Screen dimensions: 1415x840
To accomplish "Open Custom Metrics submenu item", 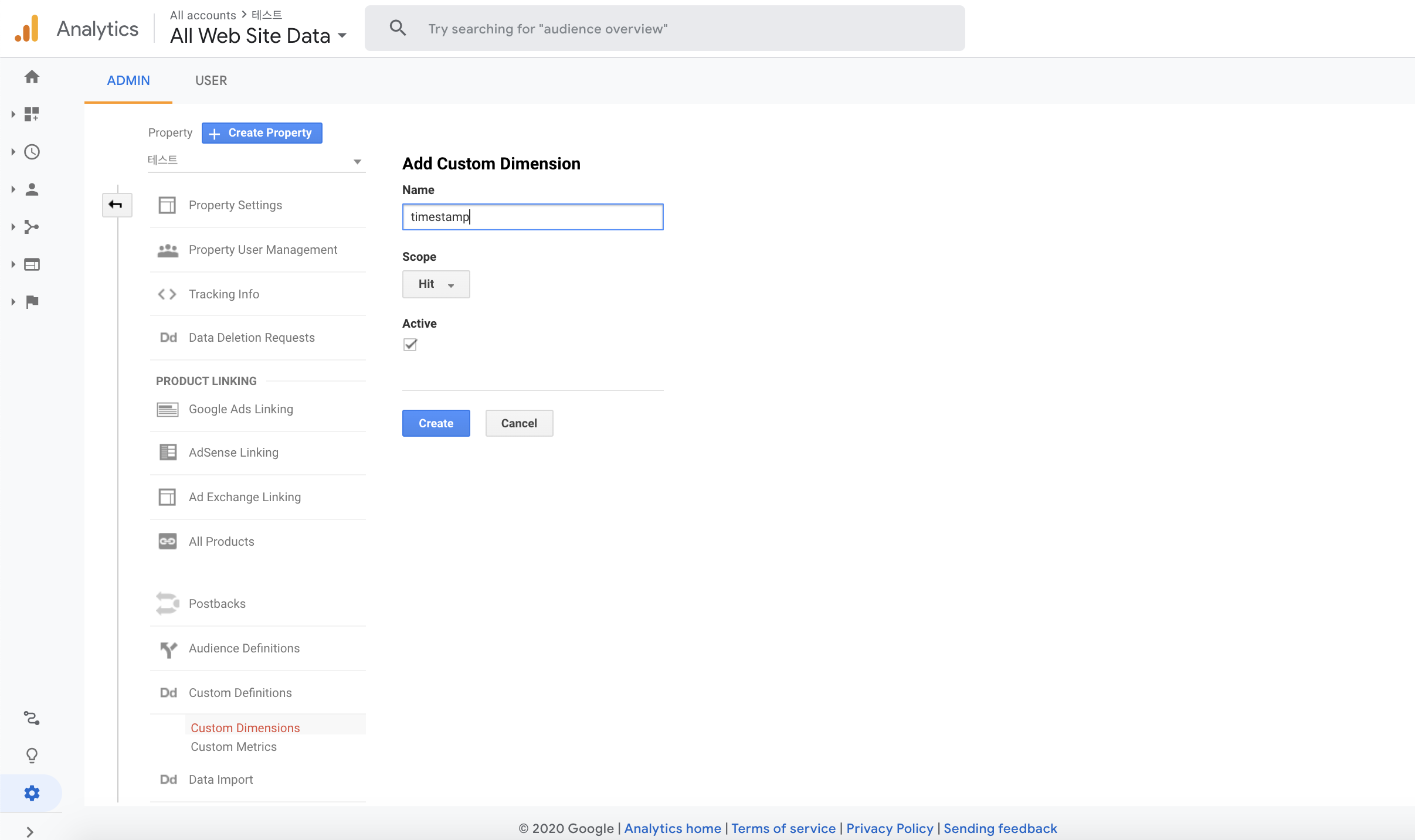I will point(233,747).
